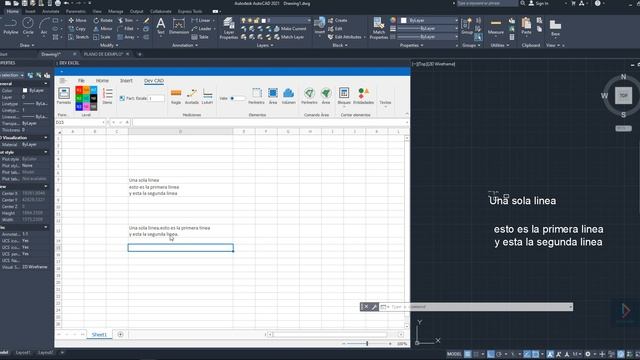Expand the Block panel dropdown
The height and width of the screenshot is (360, 640).
[340, 45]
